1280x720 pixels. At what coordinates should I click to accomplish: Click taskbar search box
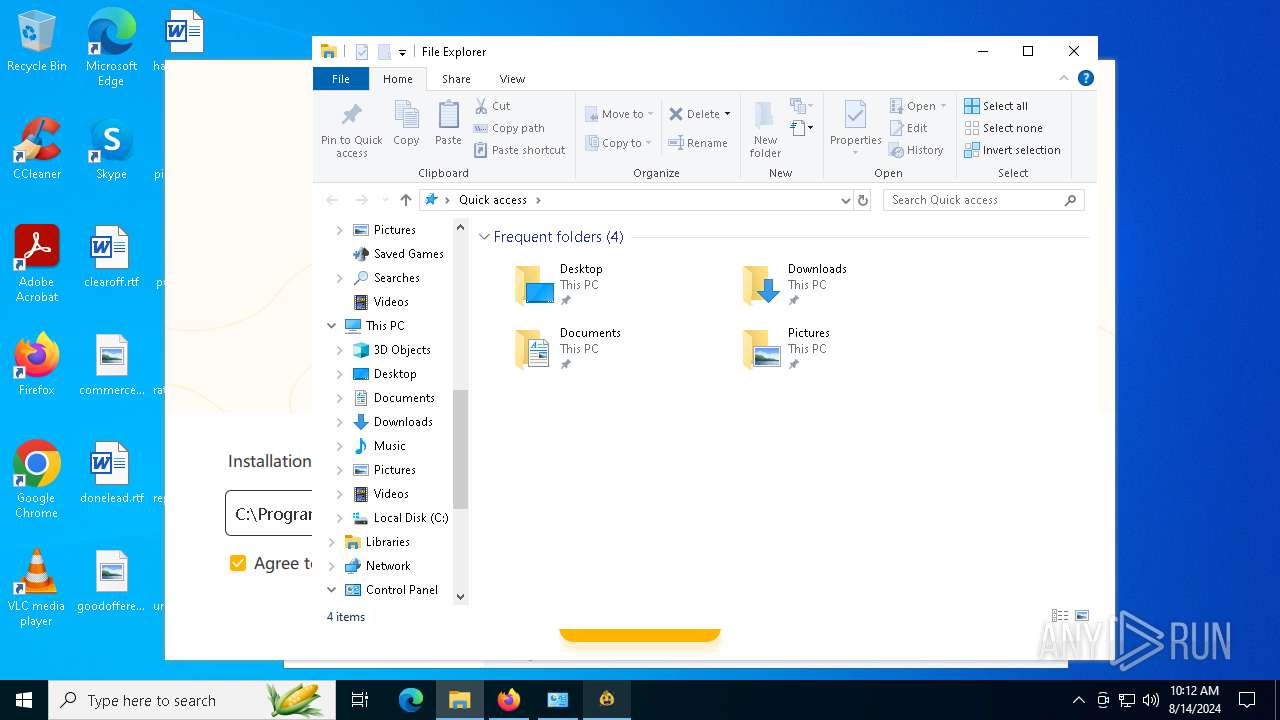(x=192, y=700)
